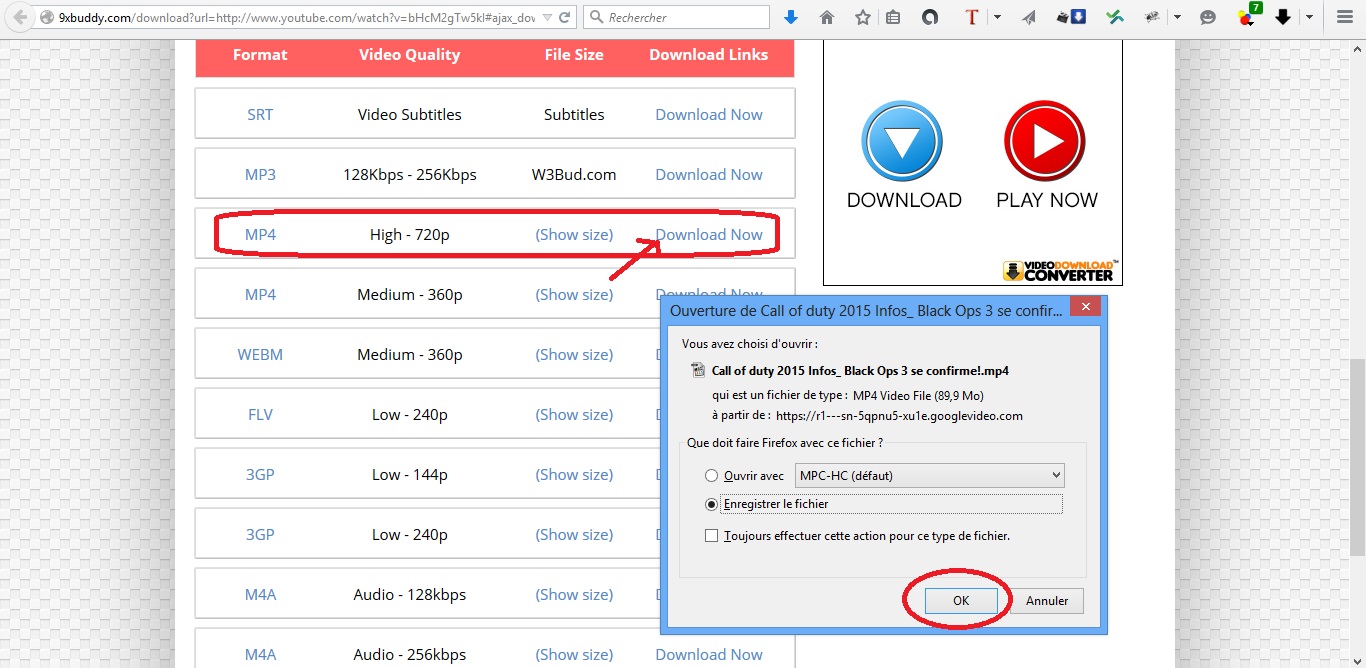Click the '128Kbps - 256Kbps' quality text

(410, 174)
